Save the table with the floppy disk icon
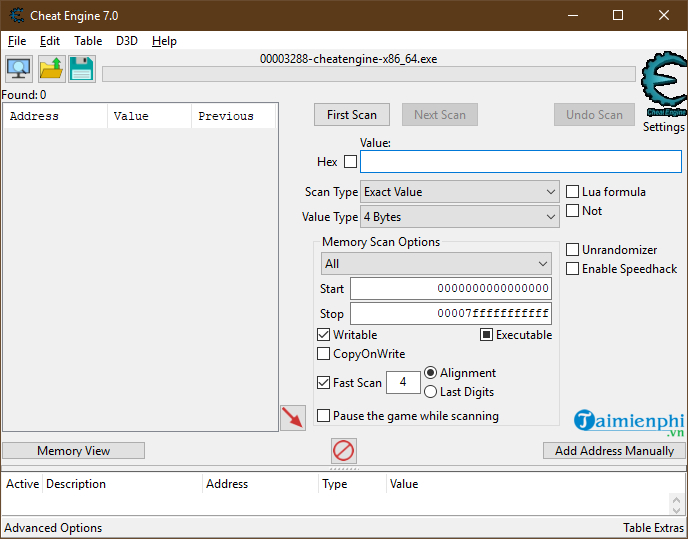This screenshot has height=539, width=688. tap(82, 69)
